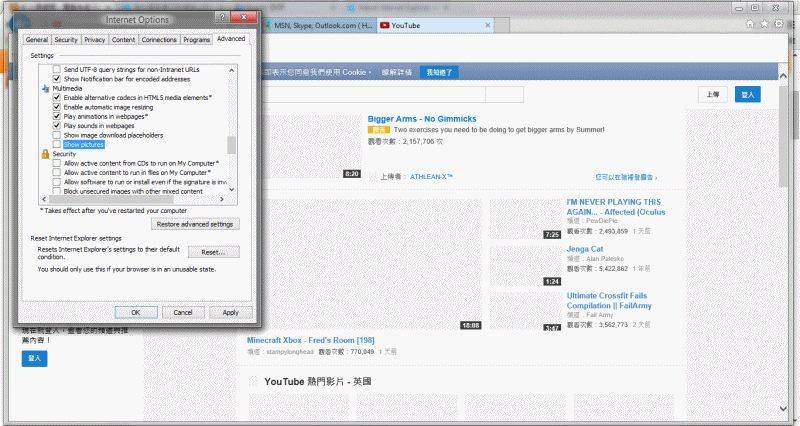
Task: Click settings list scroll up arrow
Action: (232, 70)
